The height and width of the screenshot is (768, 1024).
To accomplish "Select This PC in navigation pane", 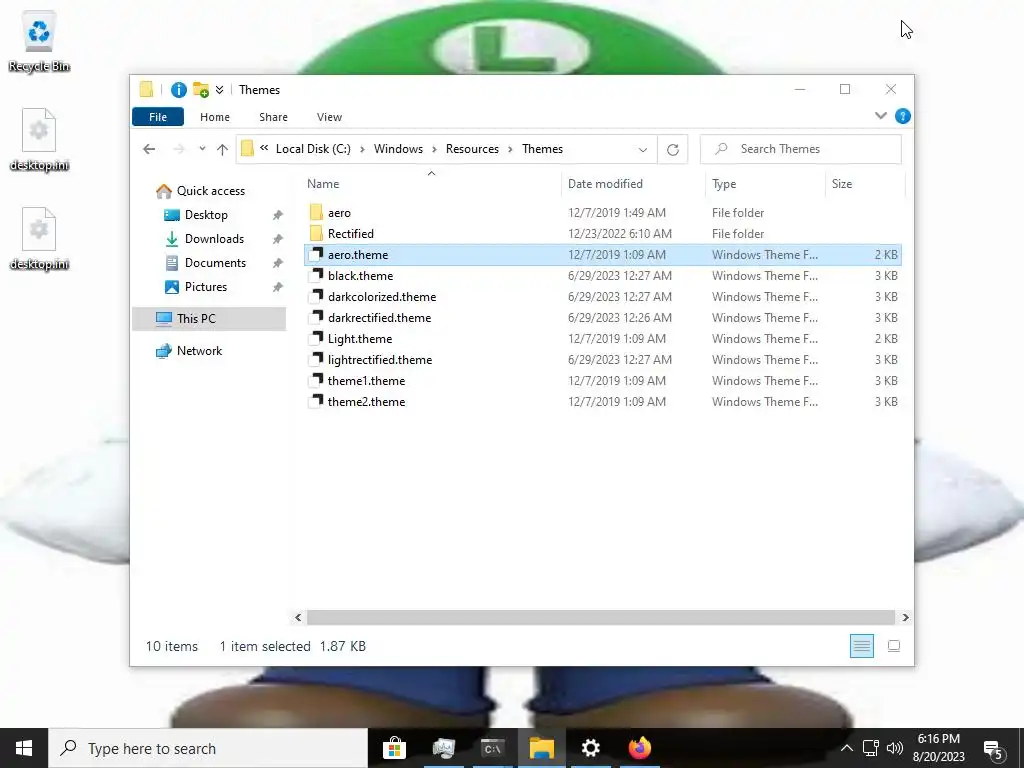I will click(209, 319).
